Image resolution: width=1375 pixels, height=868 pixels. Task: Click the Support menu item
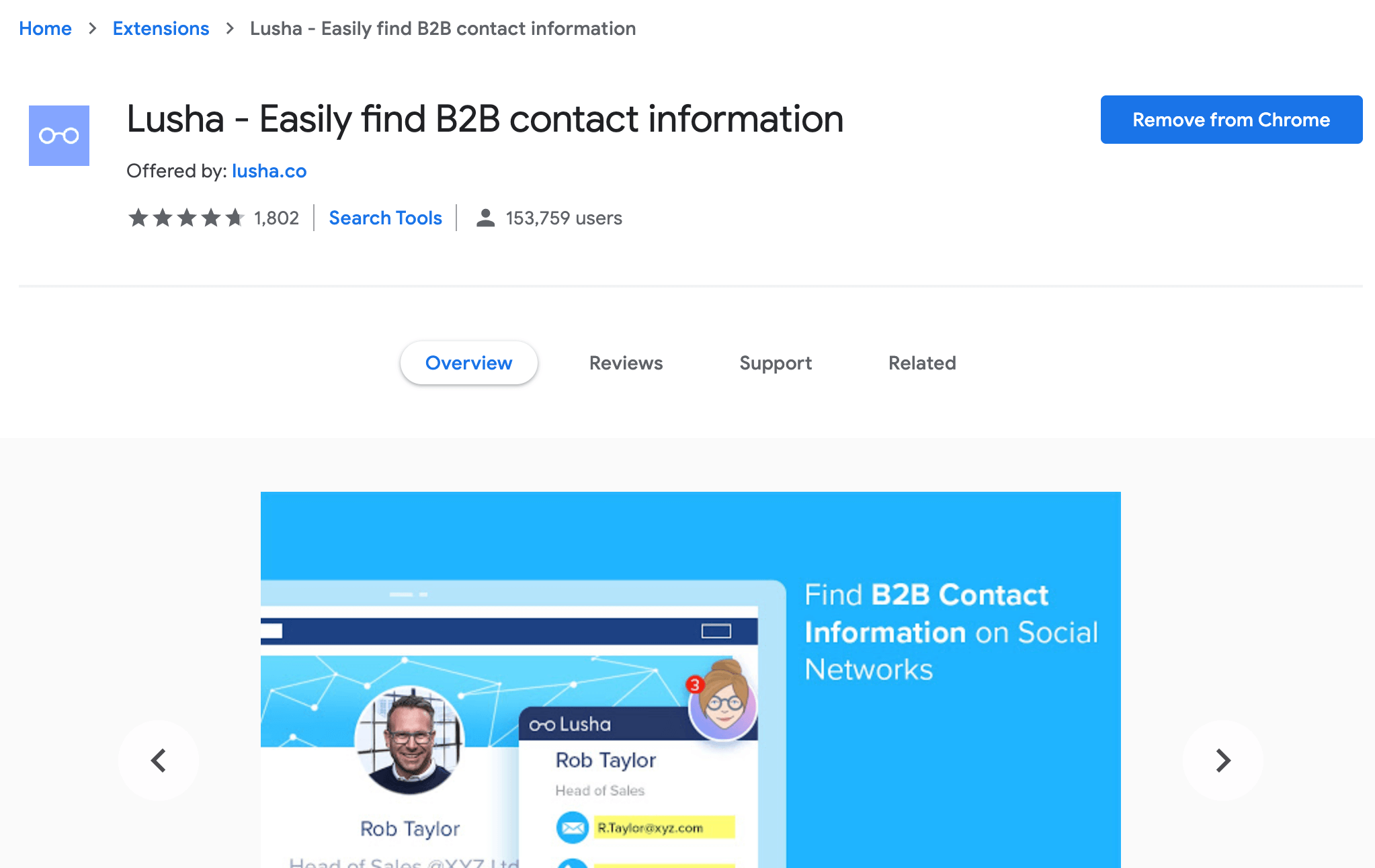pos(775,362)
